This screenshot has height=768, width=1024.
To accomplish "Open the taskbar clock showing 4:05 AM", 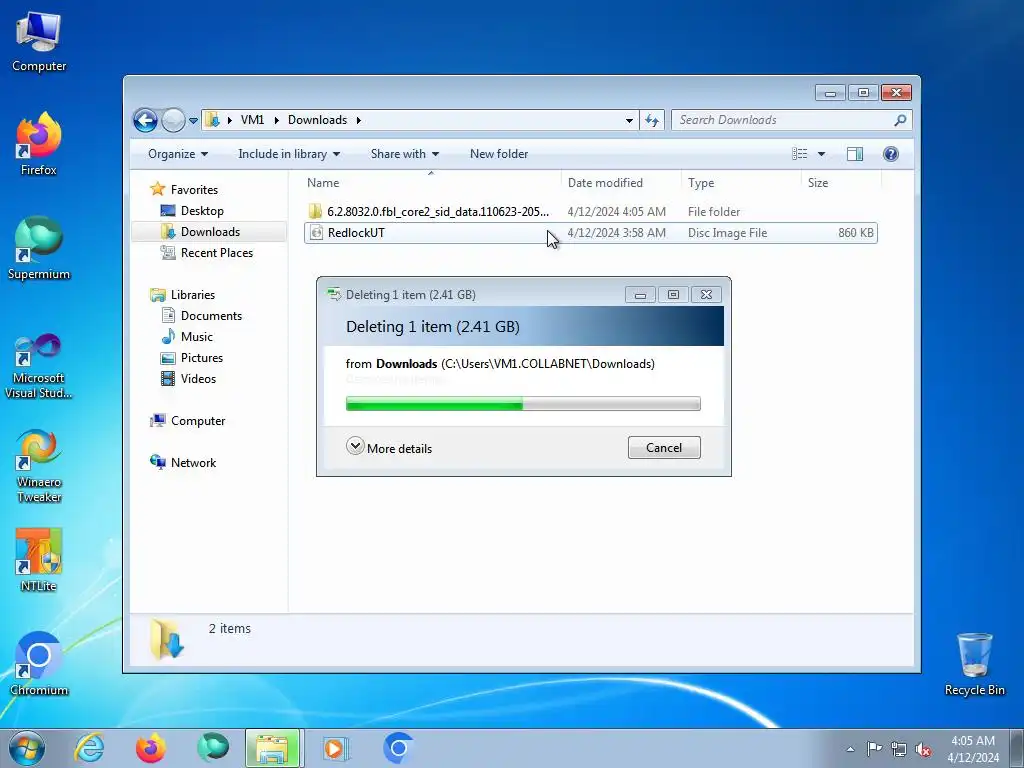I will [x=973, y=749].
